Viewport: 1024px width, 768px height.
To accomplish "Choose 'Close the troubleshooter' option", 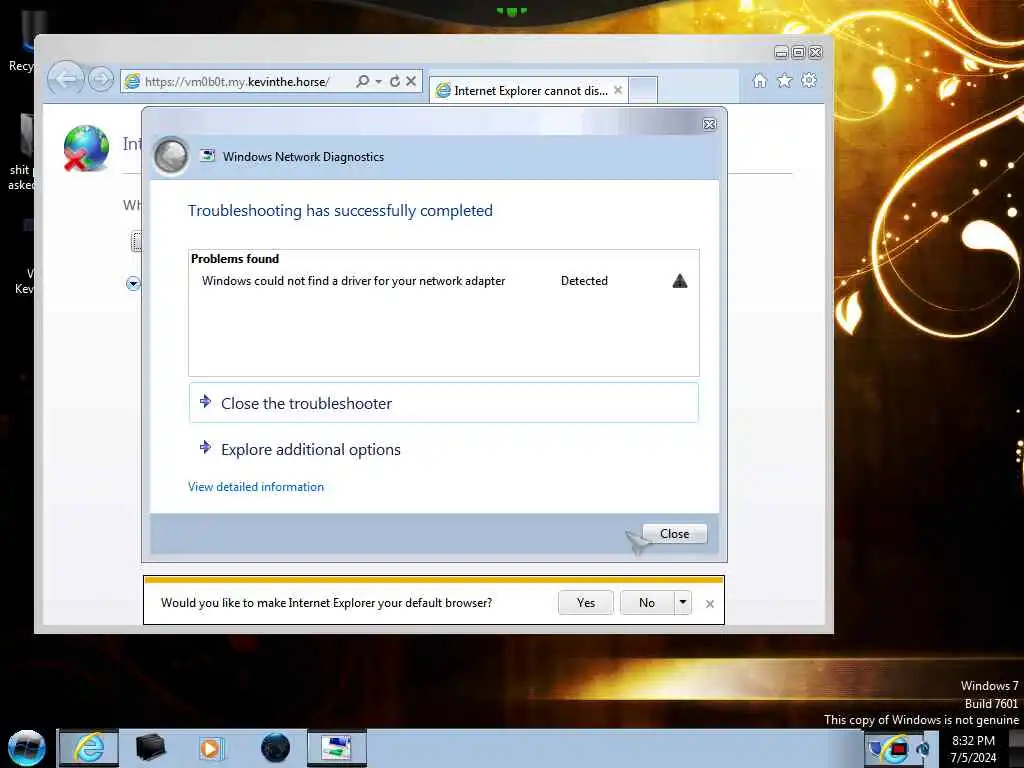I will tap(443, 403).
